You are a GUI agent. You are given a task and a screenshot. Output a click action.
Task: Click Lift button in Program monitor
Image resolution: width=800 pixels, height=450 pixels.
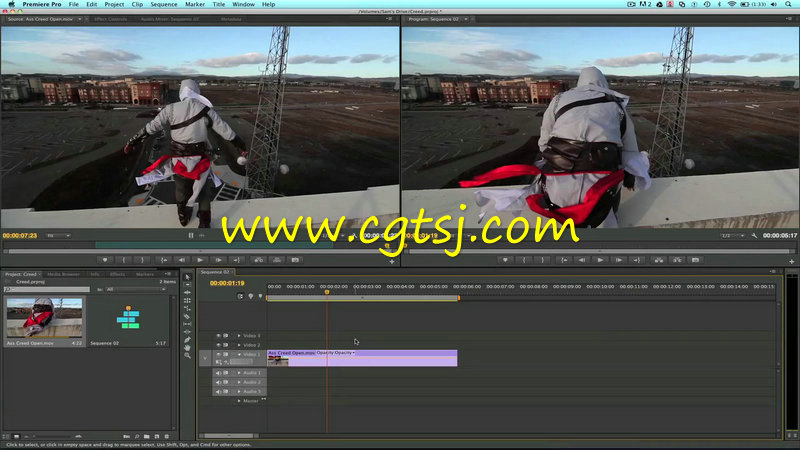659,260
